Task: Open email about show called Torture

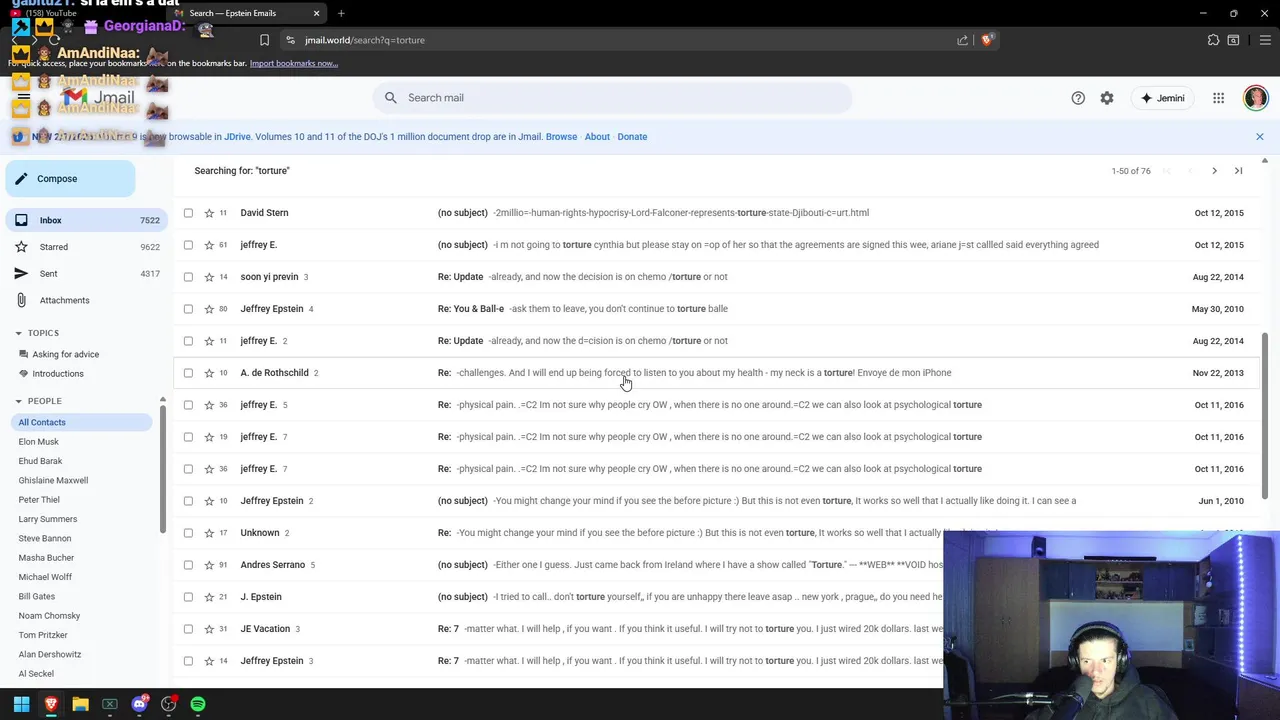Action: point(715,565)
